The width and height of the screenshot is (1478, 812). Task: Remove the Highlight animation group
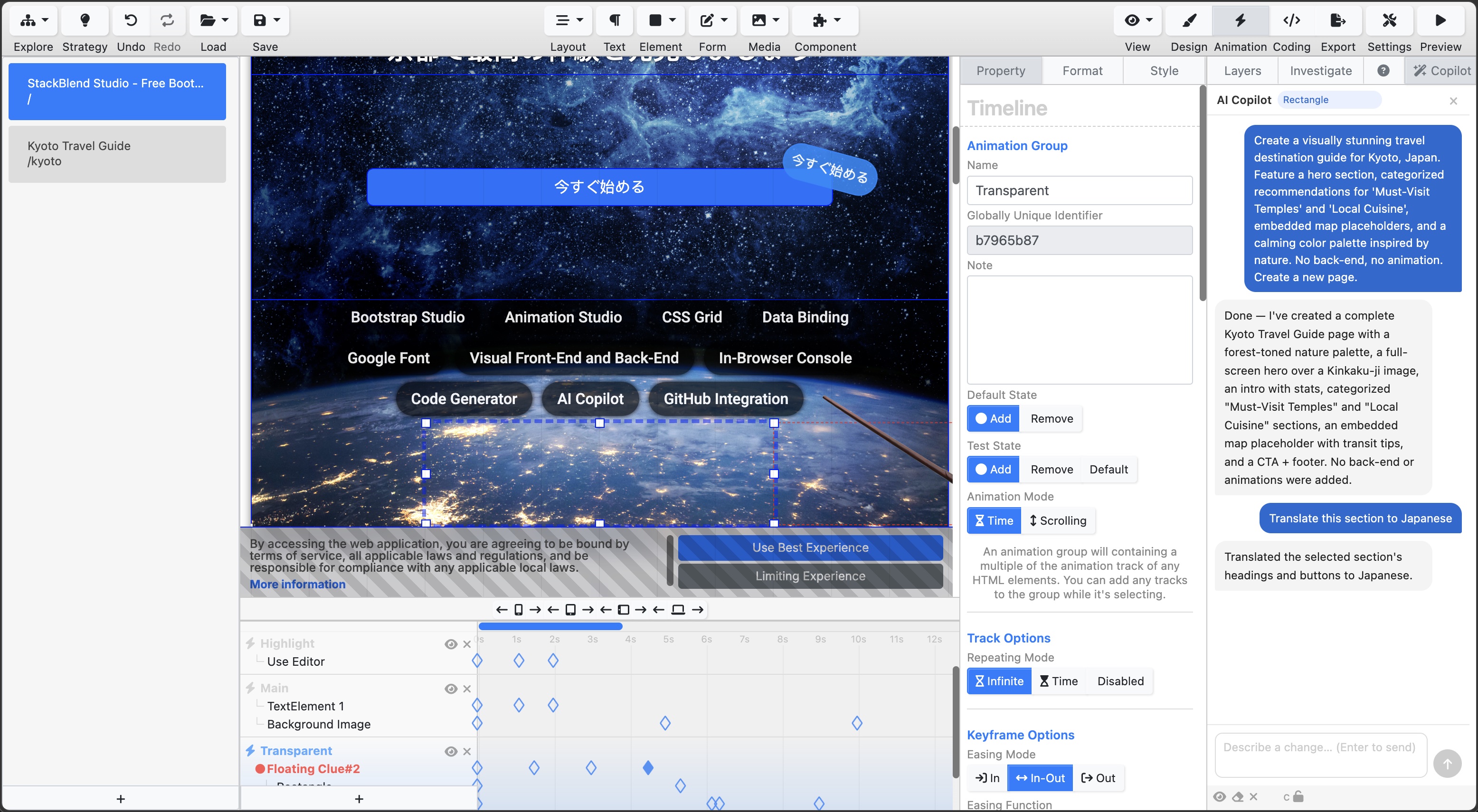click(467, 644)
